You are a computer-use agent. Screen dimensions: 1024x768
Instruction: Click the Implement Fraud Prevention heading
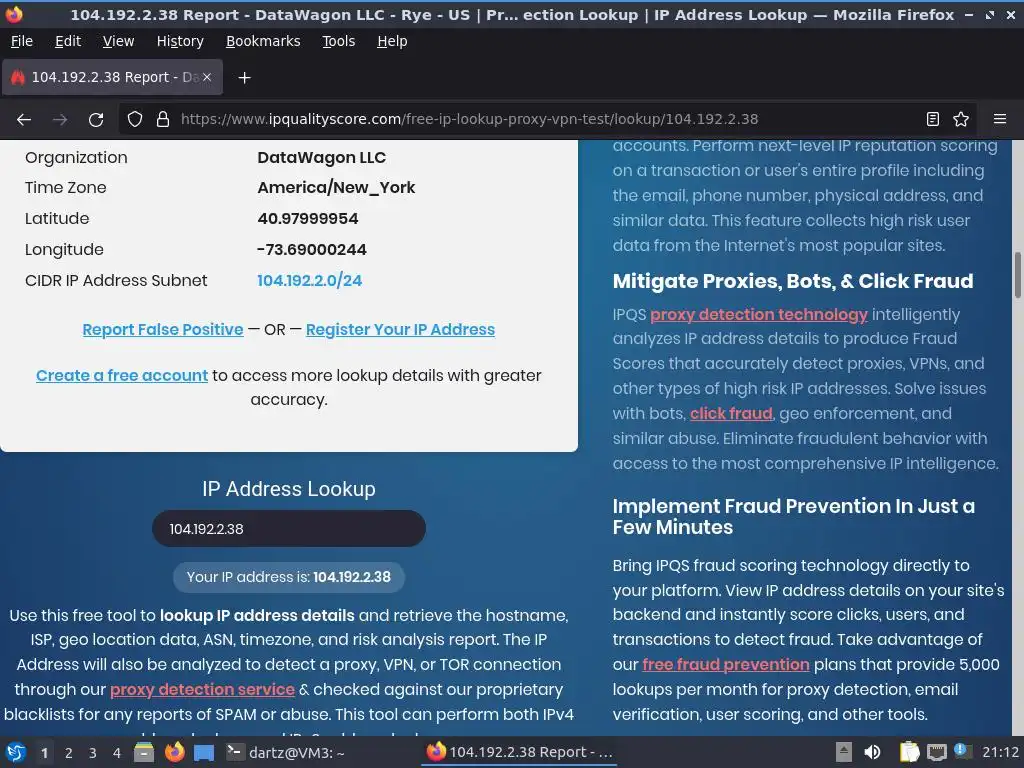tap(793, 517)
